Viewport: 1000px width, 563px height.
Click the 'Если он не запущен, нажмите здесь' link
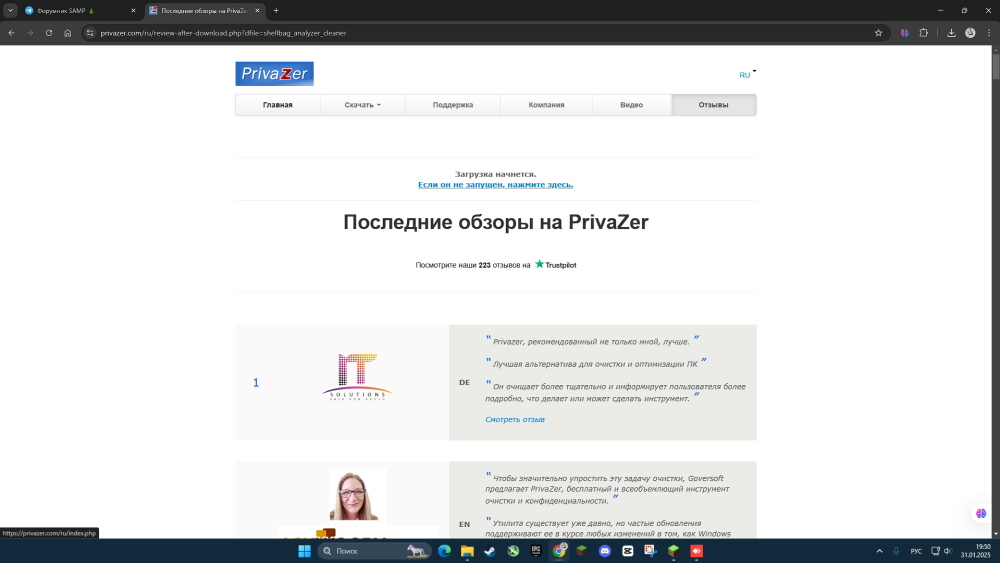496,185
